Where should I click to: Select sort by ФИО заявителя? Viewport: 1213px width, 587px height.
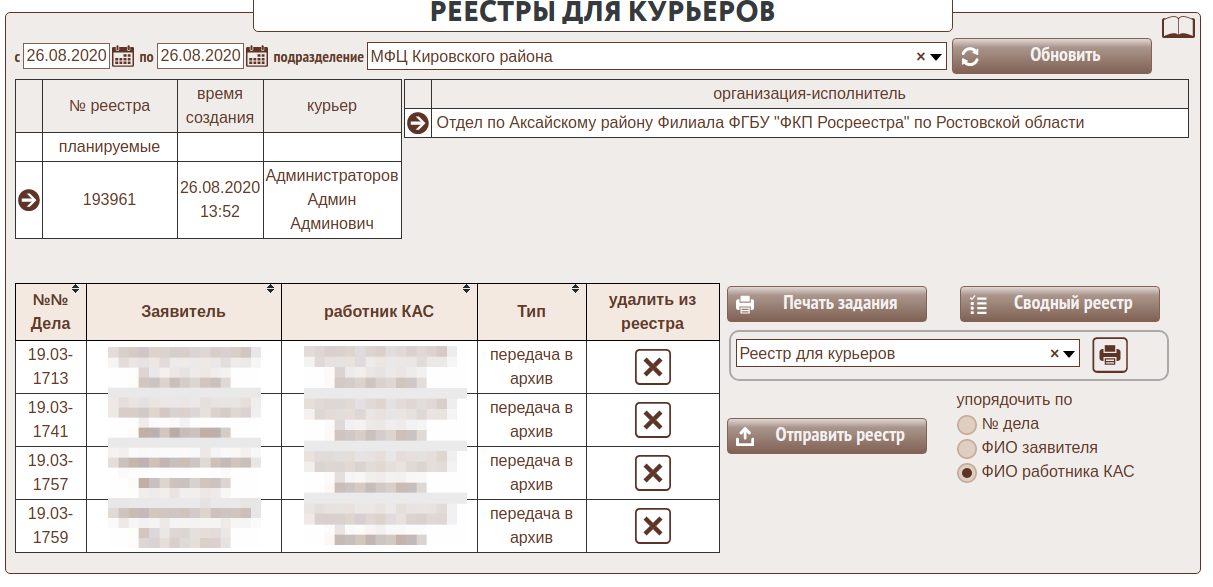click(x=966, y=448)
